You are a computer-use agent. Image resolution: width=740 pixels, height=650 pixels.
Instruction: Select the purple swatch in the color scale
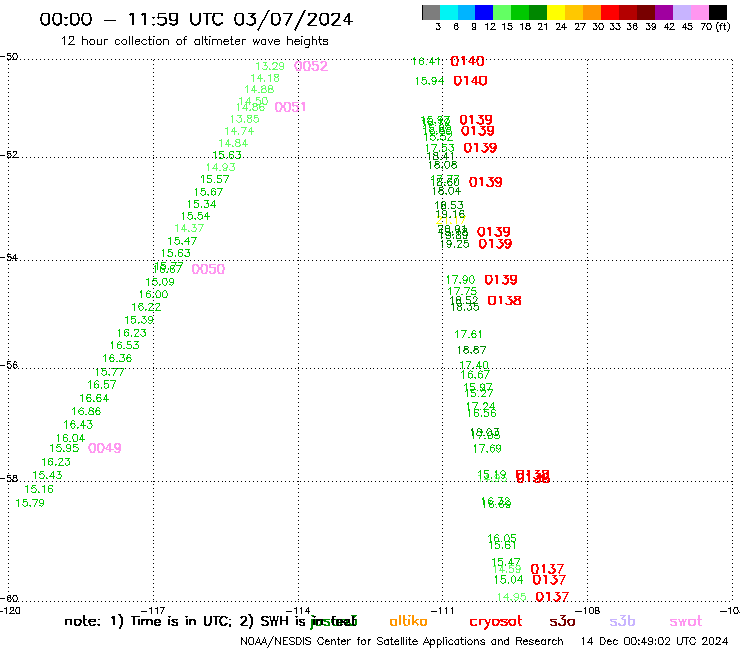coord(664,12)
